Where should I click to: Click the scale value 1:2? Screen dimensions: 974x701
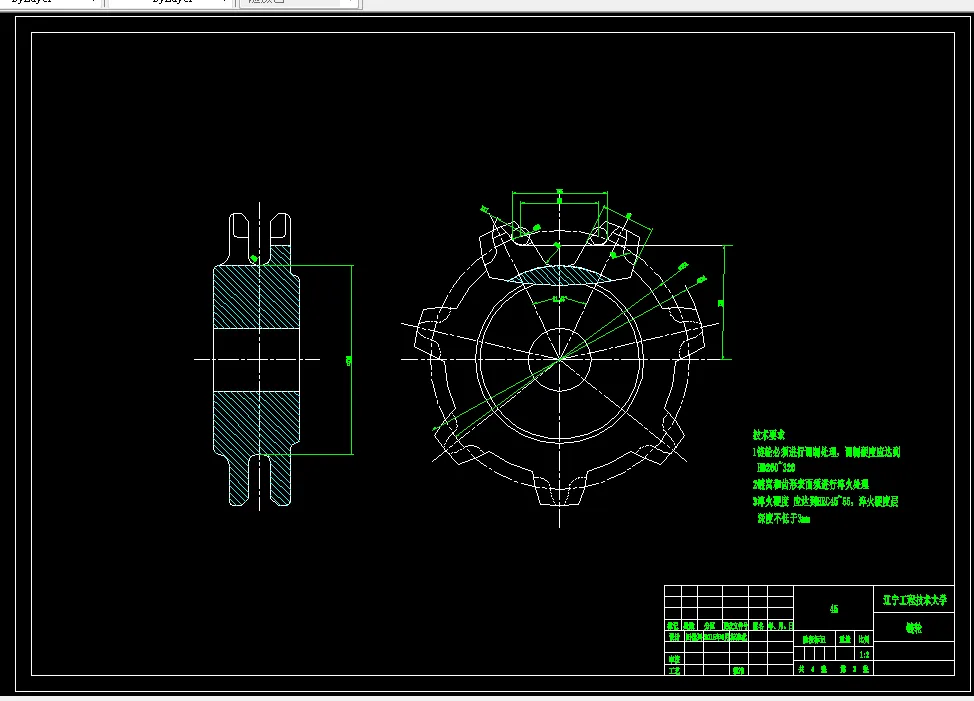(x=864, y=654)
